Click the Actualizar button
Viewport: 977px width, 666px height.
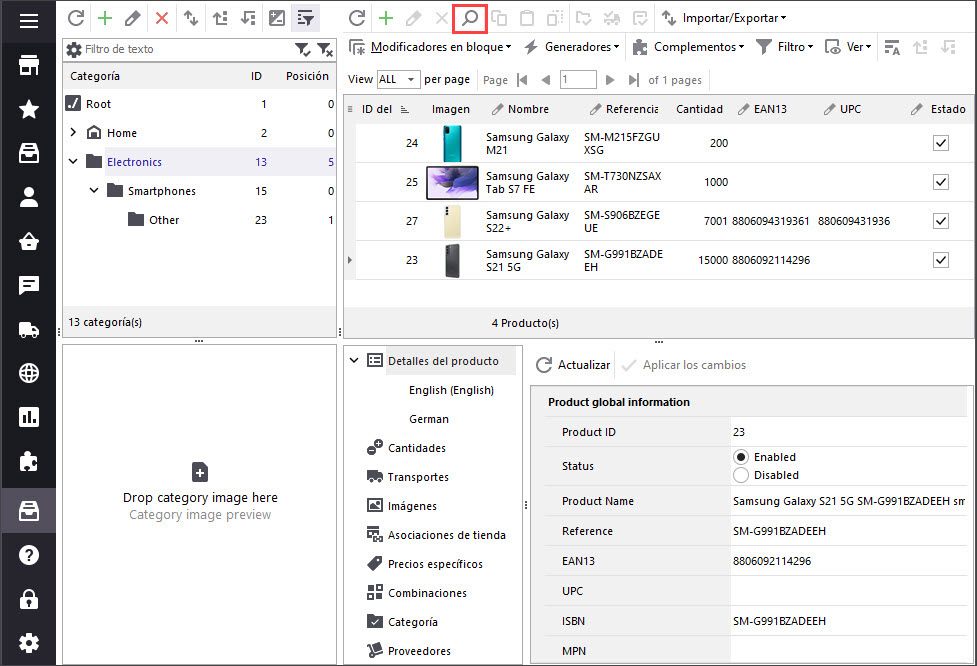(573, 365)
